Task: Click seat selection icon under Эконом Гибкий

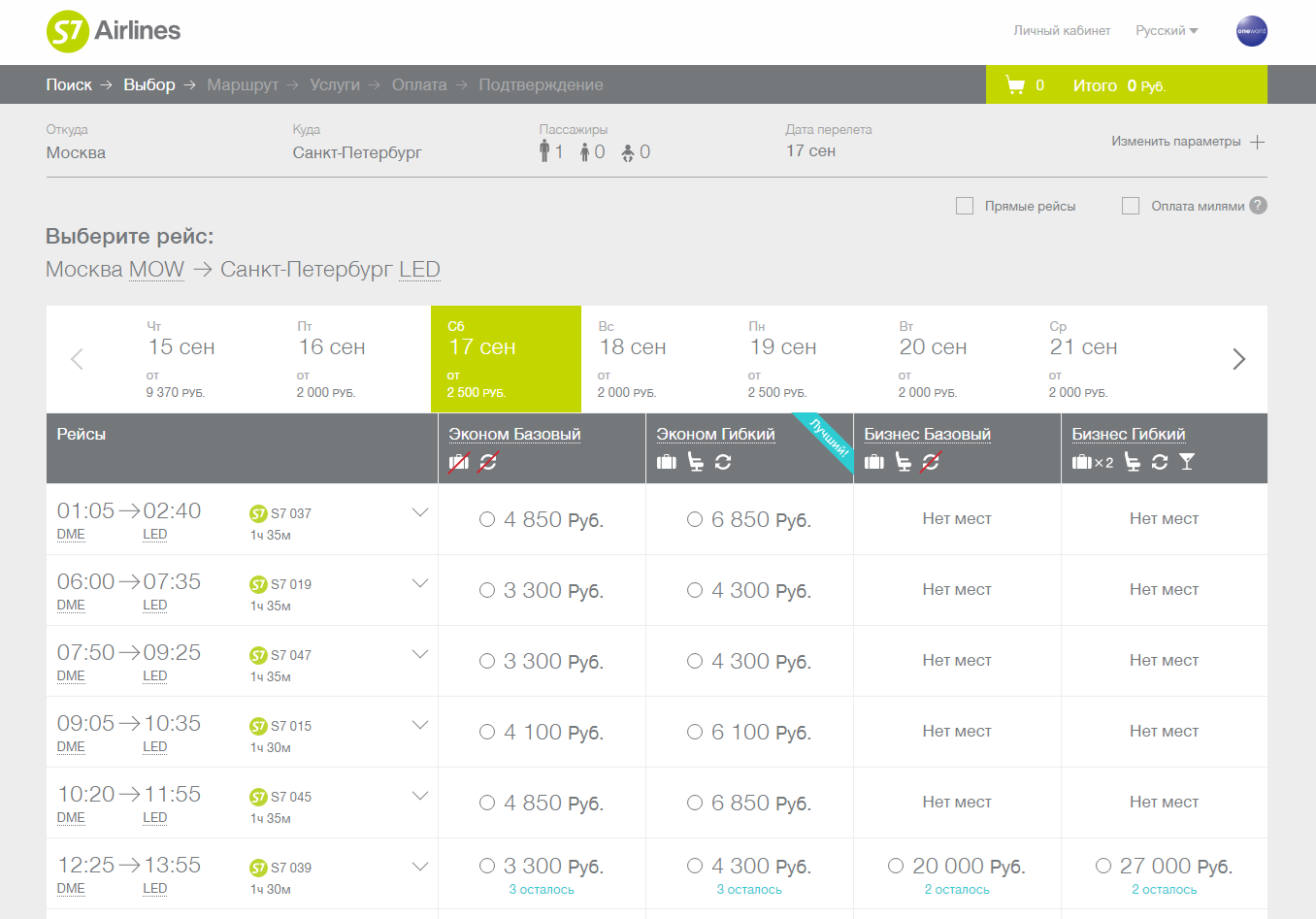Action: (x=696, y=462)
